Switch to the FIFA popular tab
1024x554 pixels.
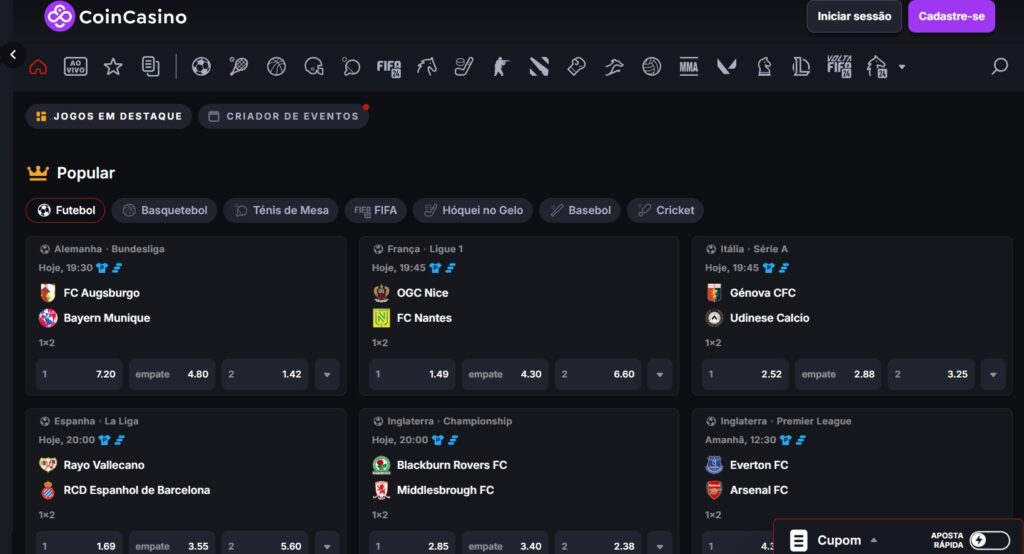point(376,210)
